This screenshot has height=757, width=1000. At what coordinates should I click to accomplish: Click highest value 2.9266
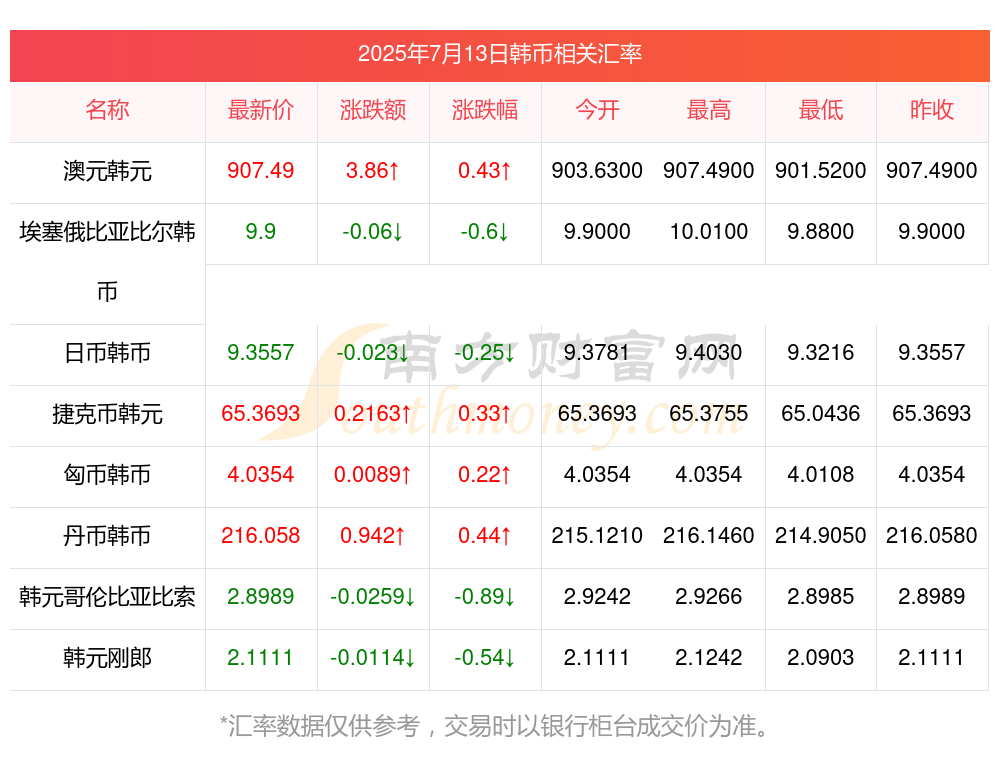pos(709,597)
